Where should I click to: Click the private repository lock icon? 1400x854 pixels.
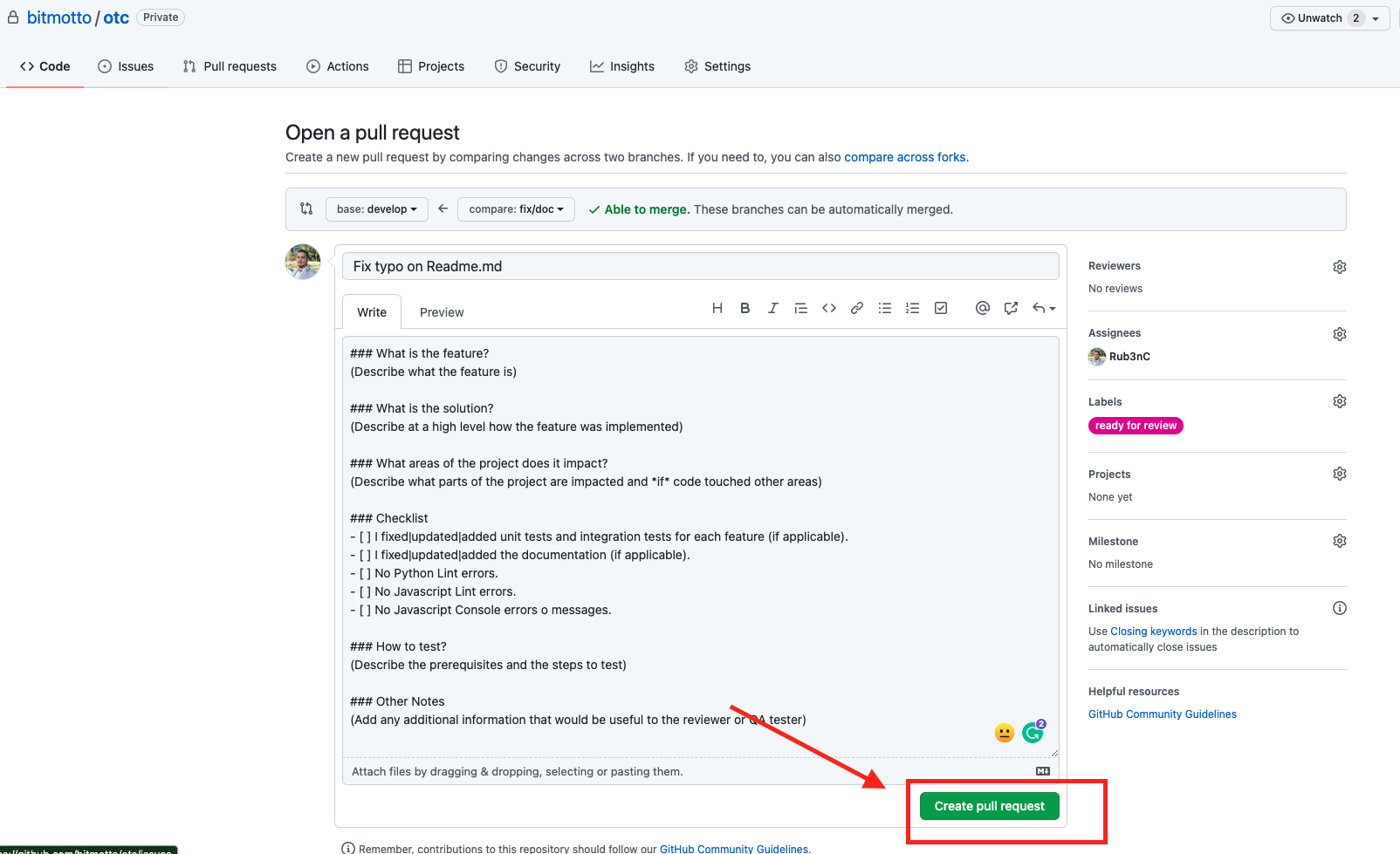[13, 17]
